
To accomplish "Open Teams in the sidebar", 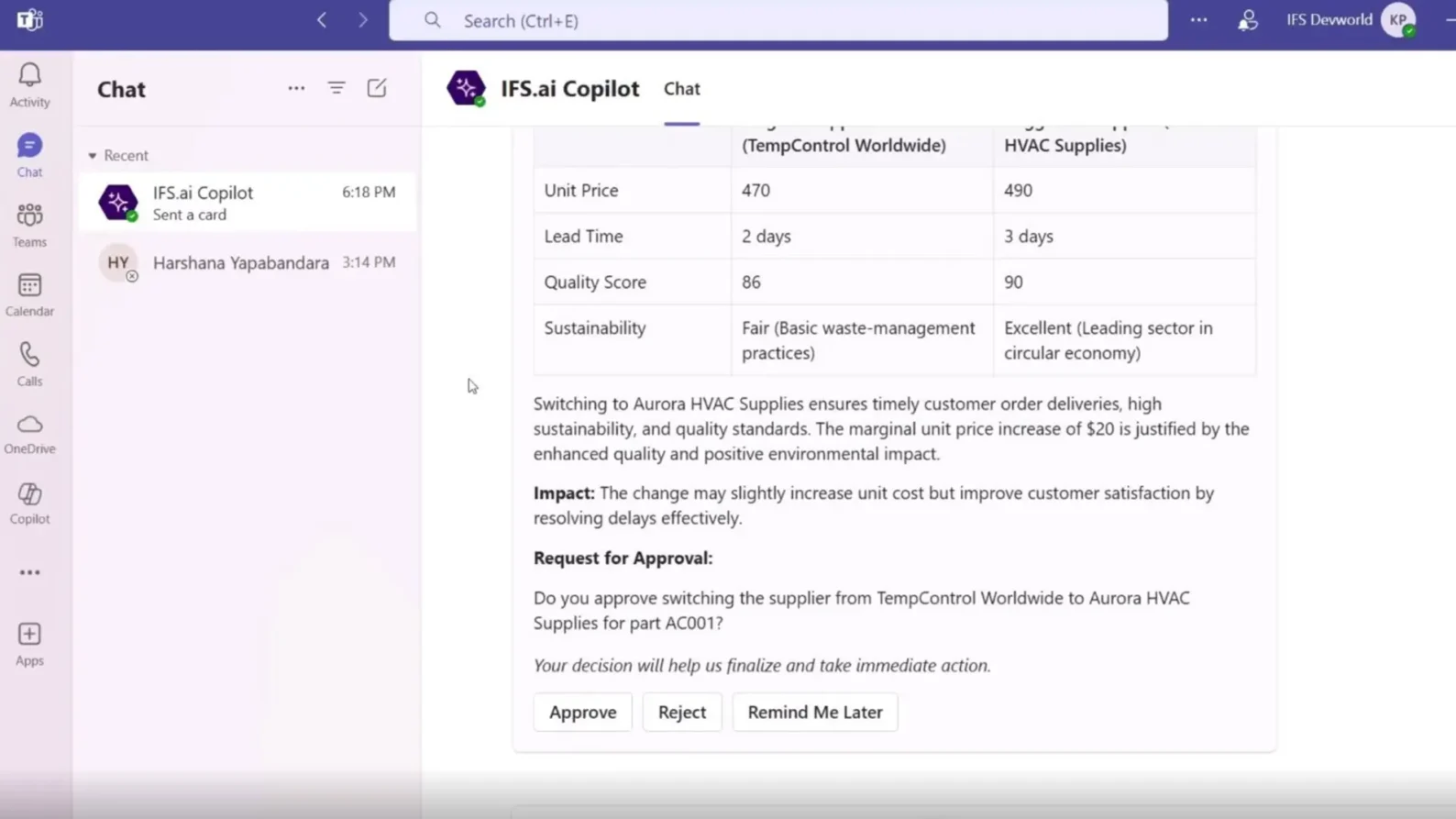I will (x=29, y=225).
